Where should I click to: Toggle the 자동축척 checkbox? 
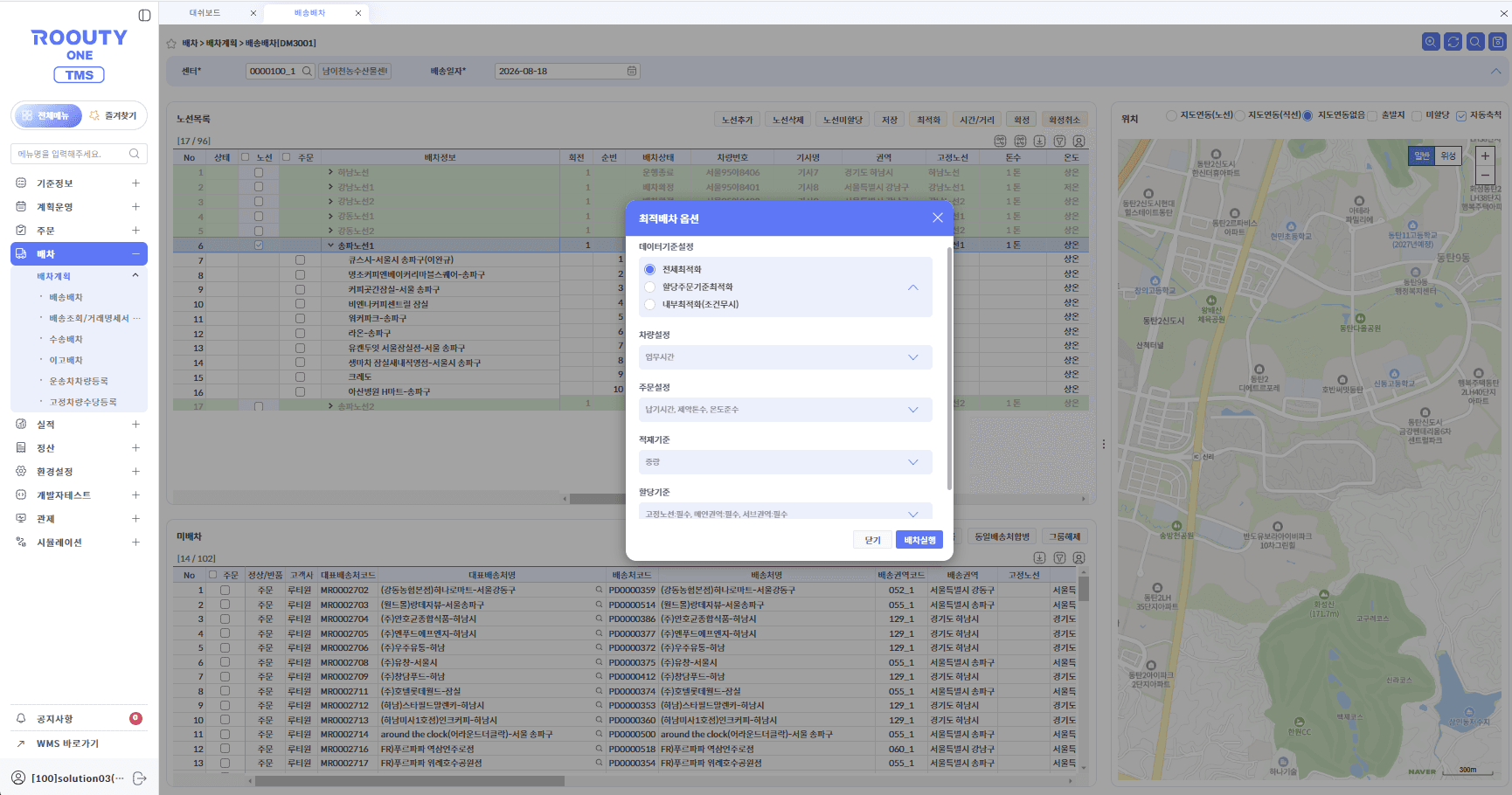pos(1461,115)
